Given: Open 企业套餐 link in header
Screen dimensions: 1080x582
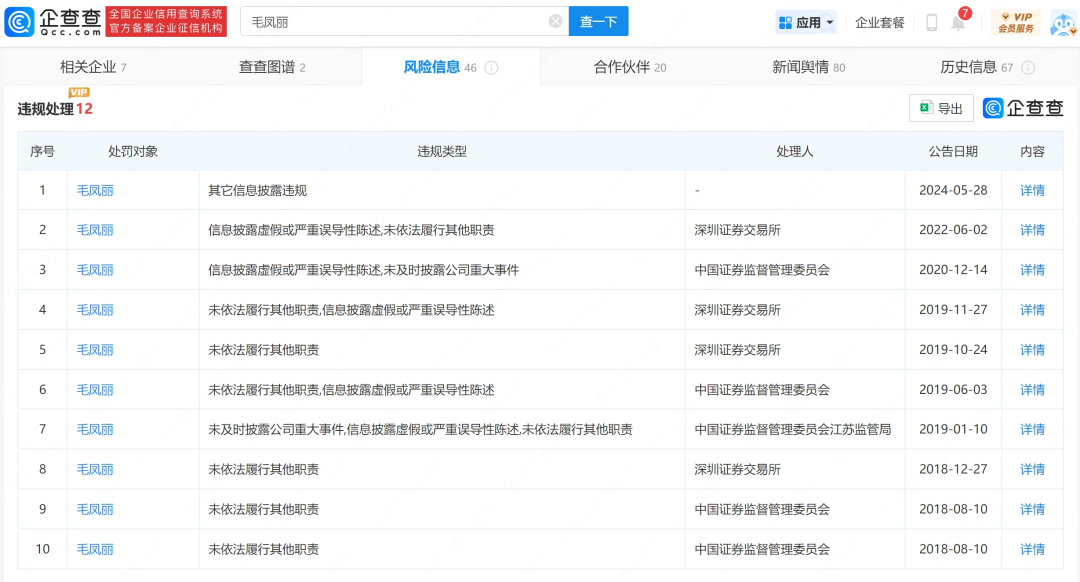Looking at the screenshot, I should (x=880, y=22).
